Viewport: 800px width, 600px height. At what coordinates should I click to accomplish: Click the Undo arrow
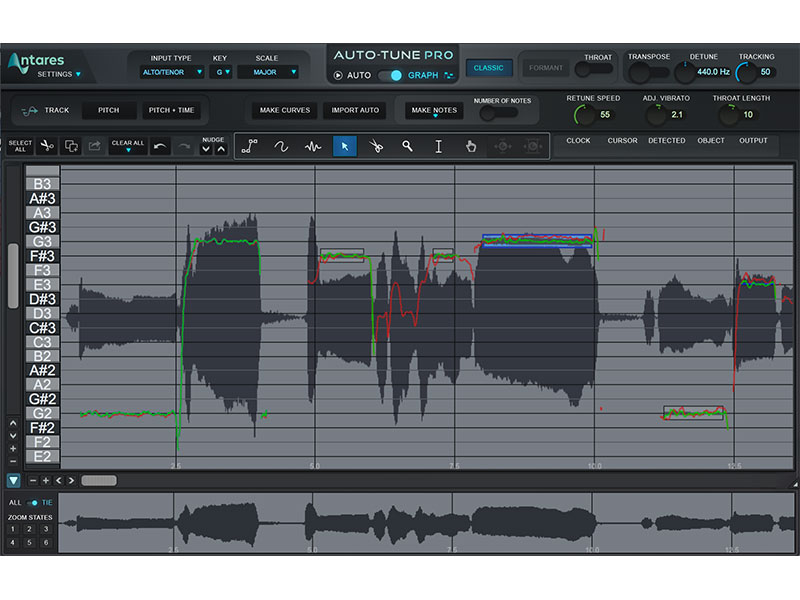[x=160, y=147]
